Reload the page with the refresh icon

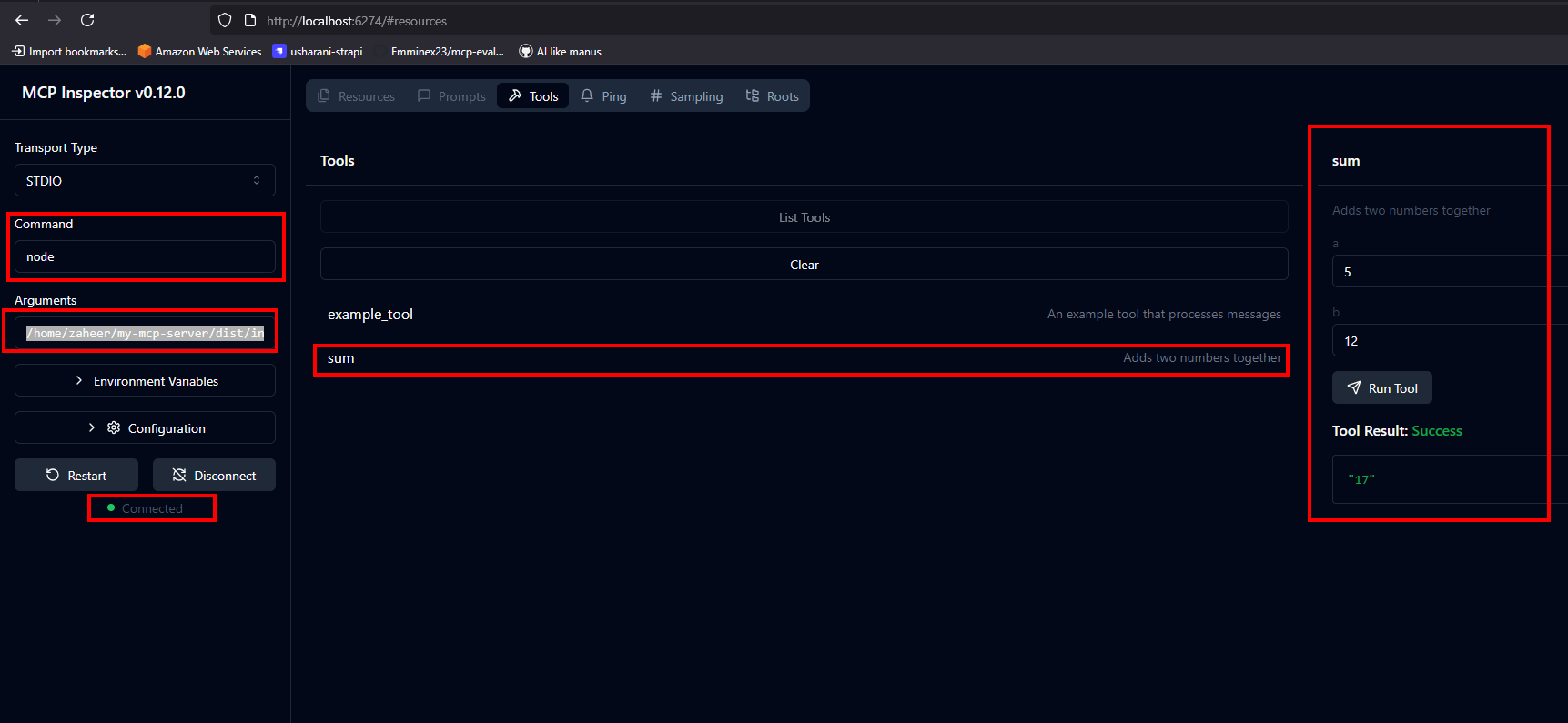click(87, 20)
